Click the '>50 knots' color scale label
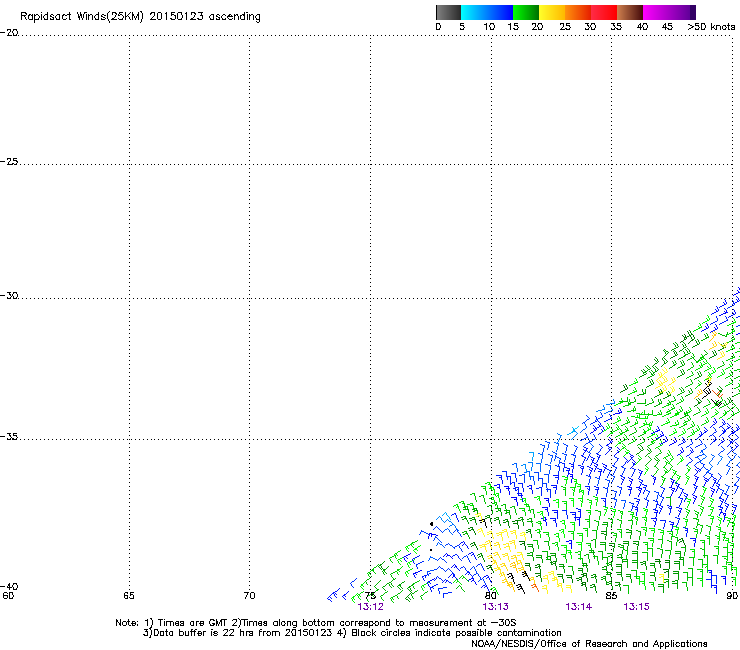This screenshot has width=740, height=650. coord(711,27)
